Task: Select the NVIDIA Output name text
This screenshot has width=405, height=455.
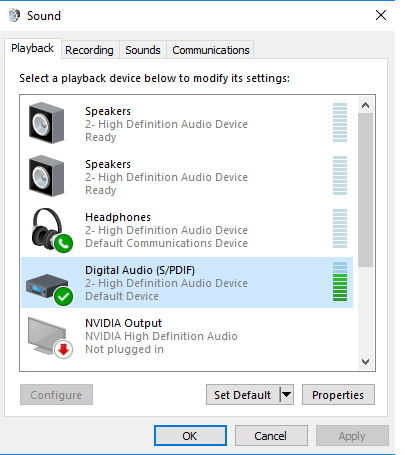Action: click(x=123, y=323)
